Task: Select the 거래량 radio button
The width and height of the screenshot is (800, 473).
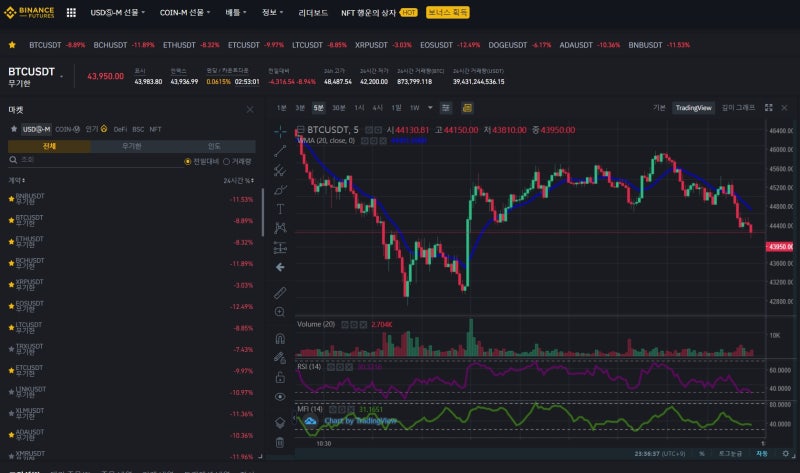Action: coord(227,162)
